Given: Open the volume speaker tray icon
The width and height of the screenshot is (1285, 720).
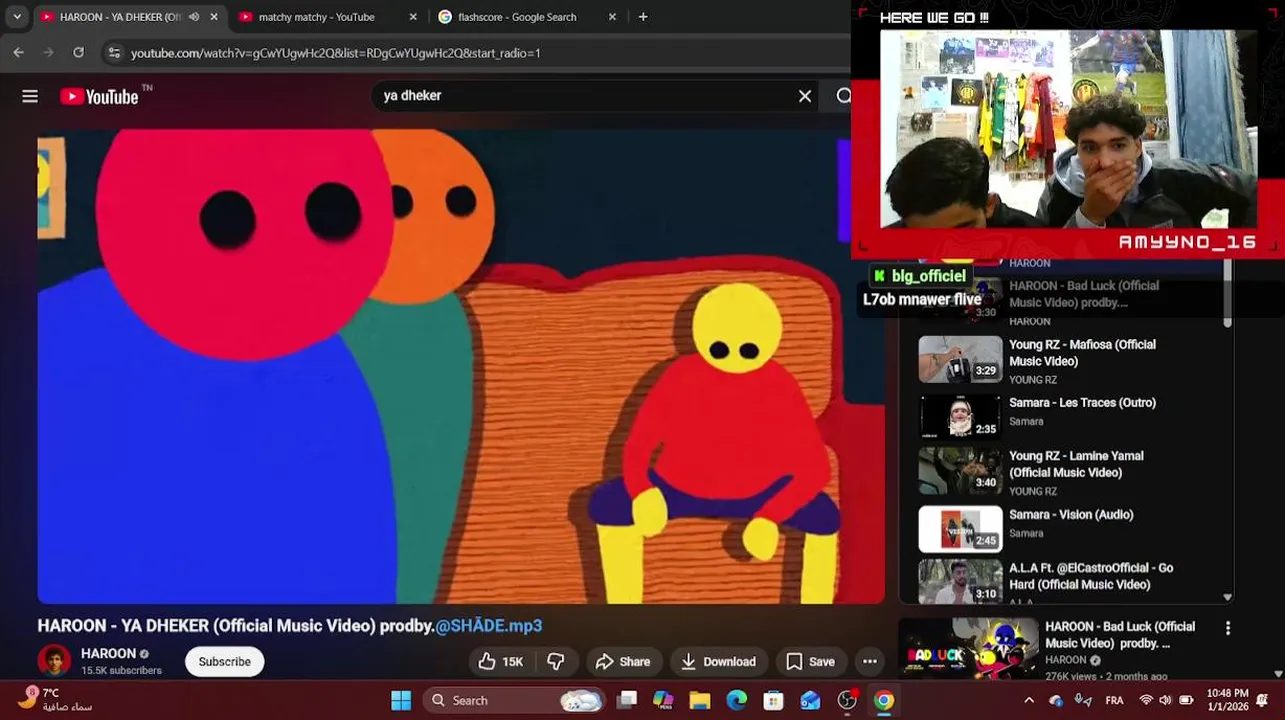Looking at the screenshot, I should [x=1166, y=700].
